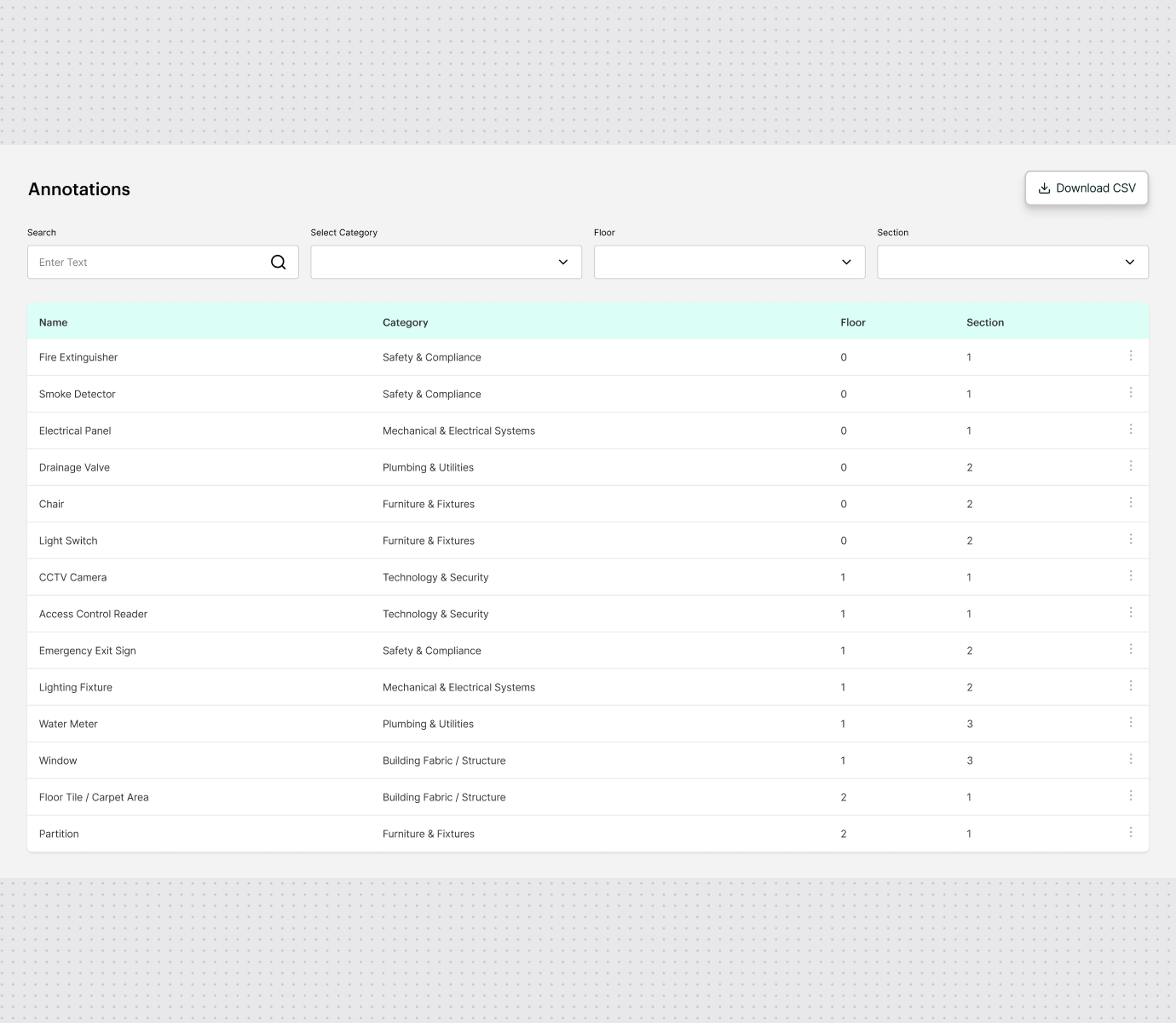Open the Water Meter row options
The height and width of the screenshot is (1023, 1176).
coord(1130,722)
